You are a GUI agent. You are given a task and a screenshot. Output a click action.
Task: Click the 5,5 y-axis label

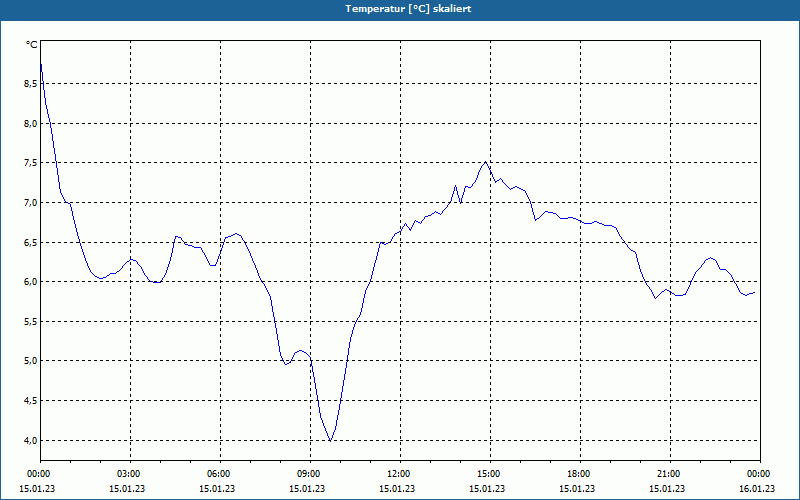(30, 321)
